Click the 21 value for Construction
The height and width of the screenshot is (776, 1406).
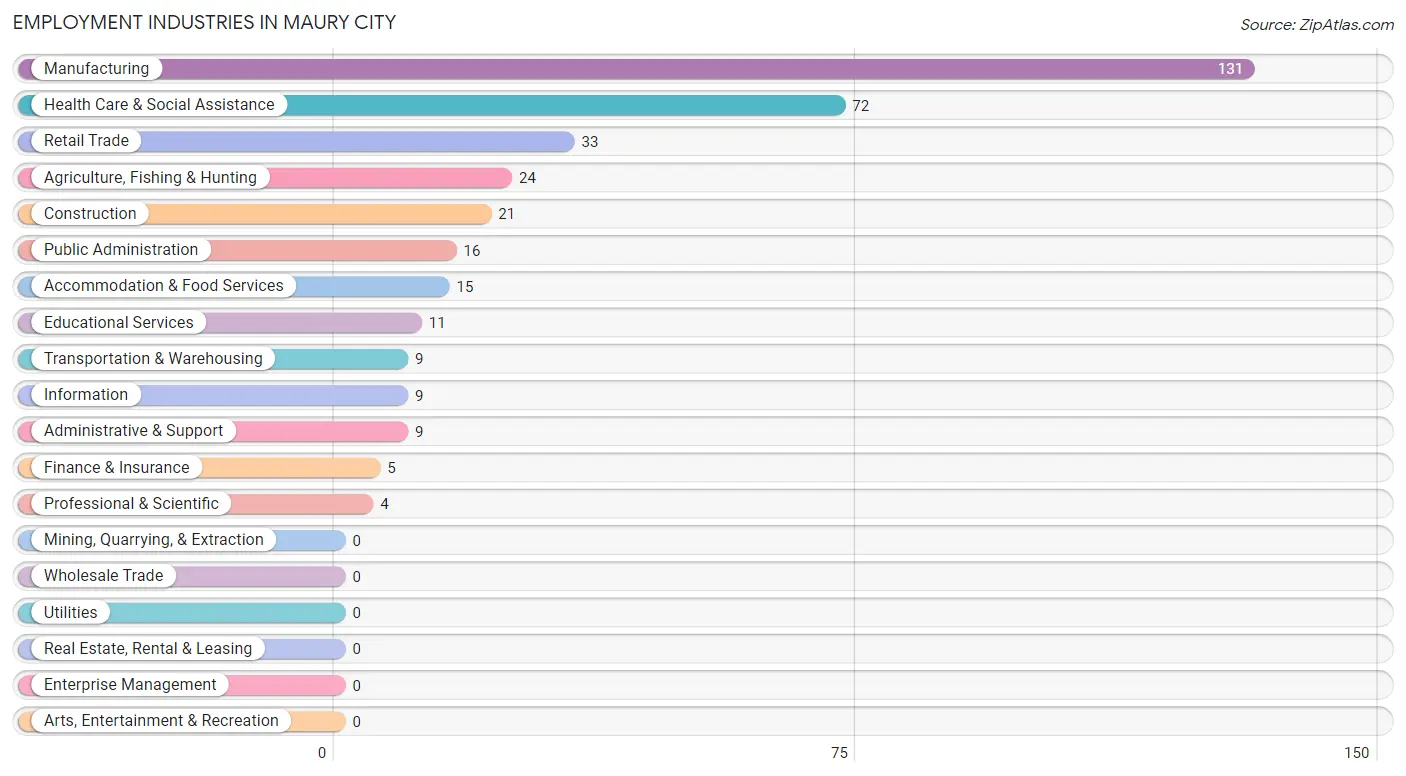point(507,214)
